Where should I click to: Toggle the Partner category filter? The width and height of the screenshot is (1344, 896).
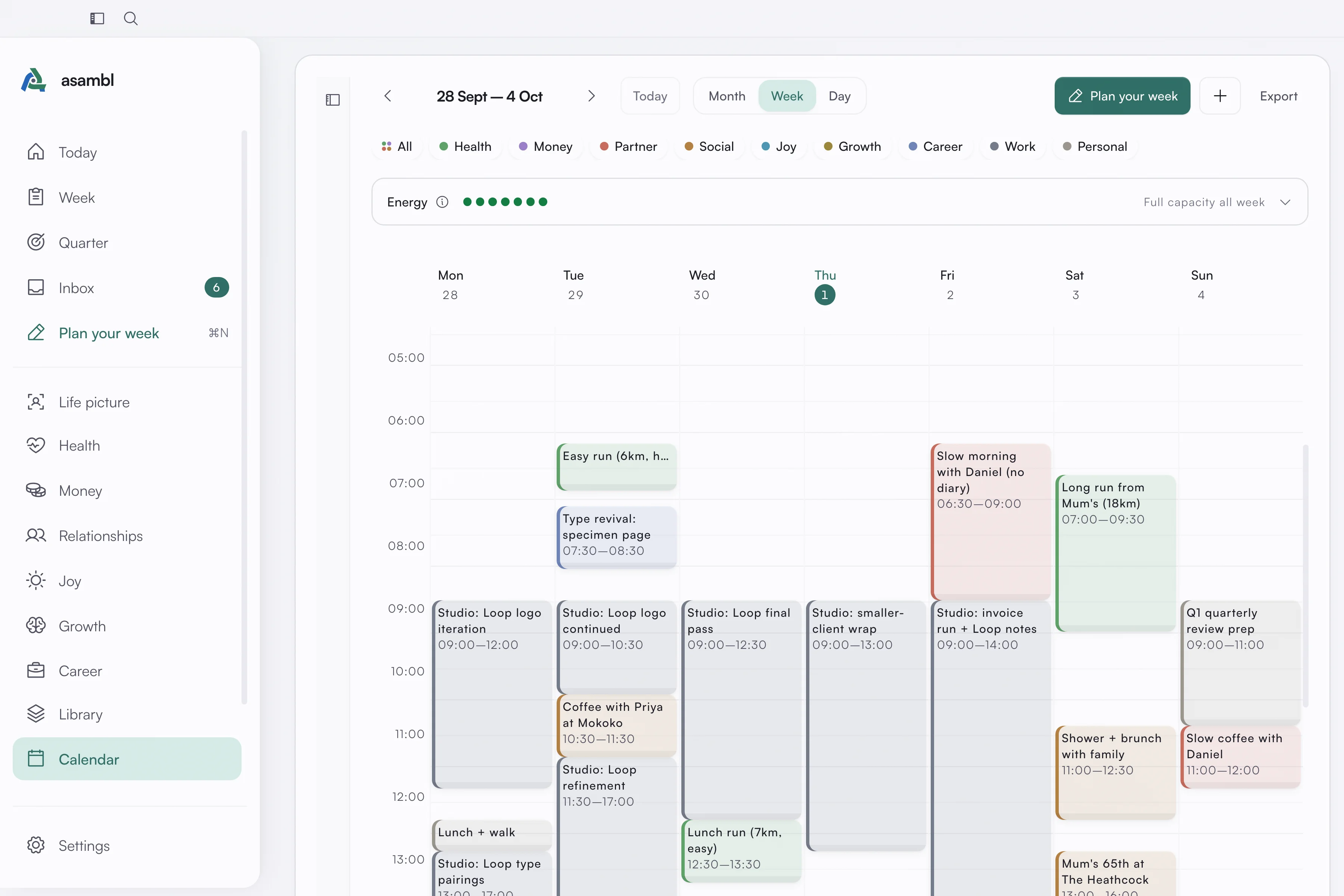(x=629, y=146)
